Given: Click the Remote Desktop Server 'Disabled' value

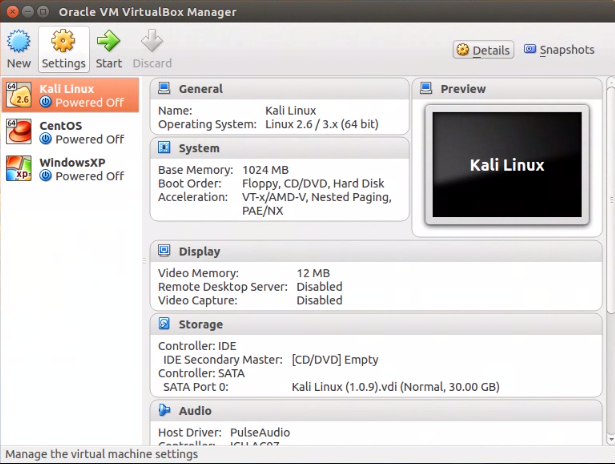Looking at the screenshot, I should click(x=319, y=287).
